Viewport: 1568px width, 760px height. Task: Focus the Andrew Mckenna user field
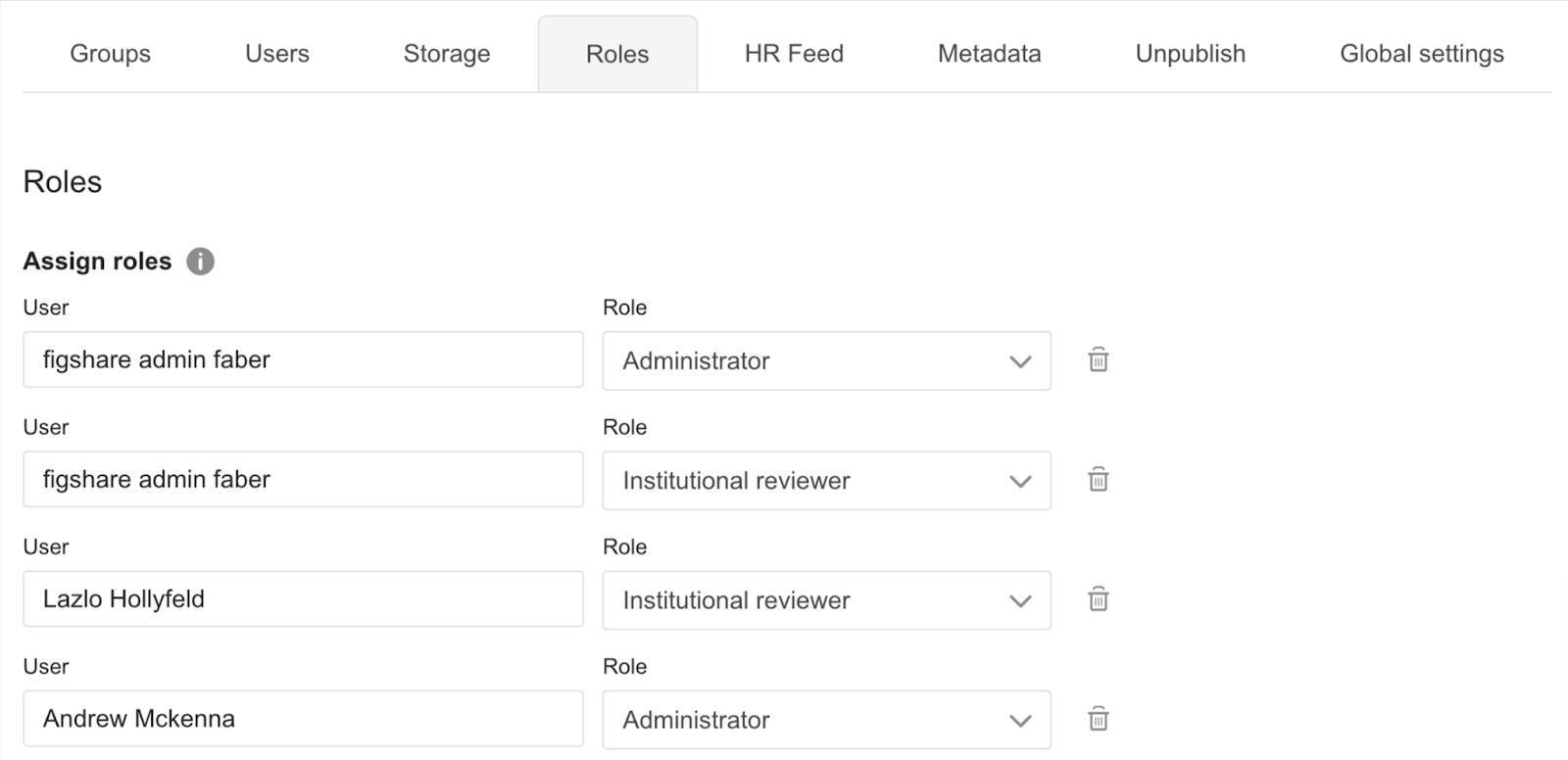click(303, 719)
